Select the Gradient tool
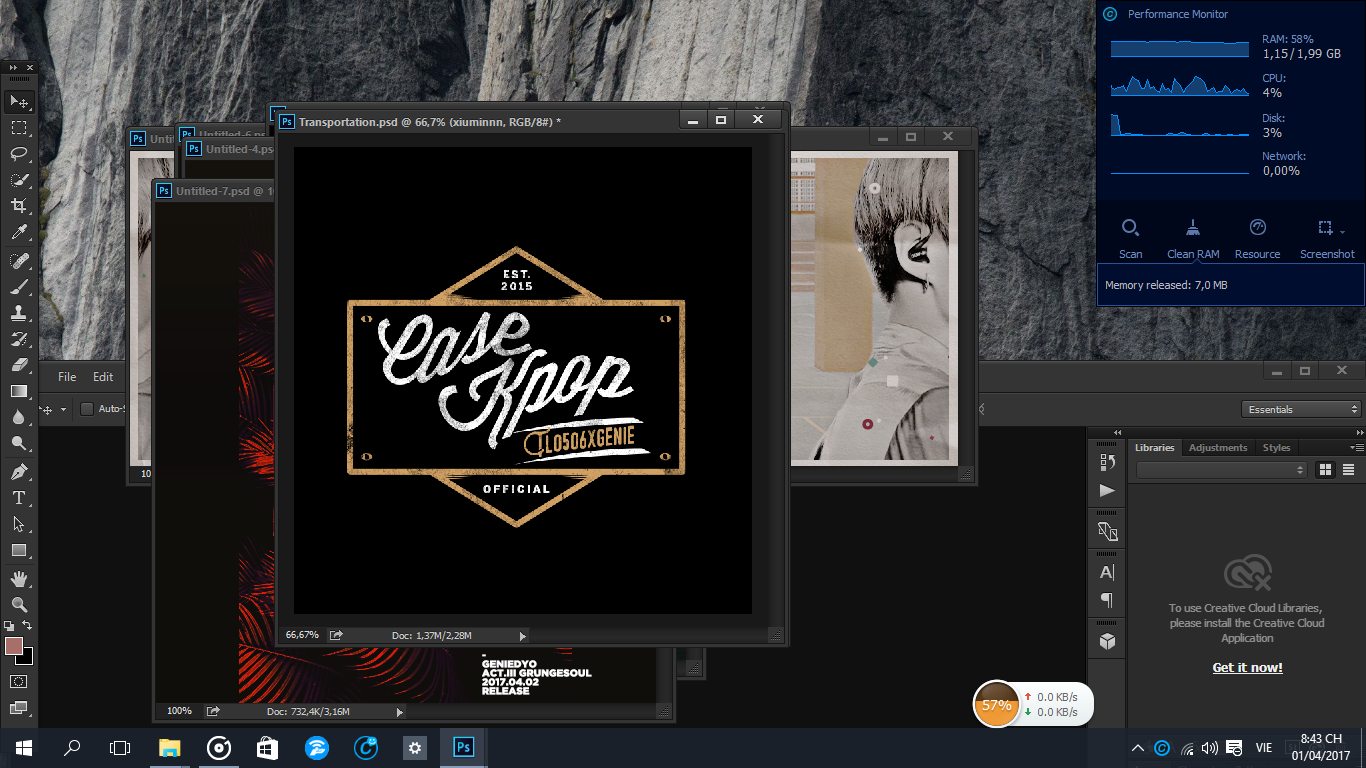The height and width of the screenshot is (768, 1366). pyautogui.click(x=19, y=391)
